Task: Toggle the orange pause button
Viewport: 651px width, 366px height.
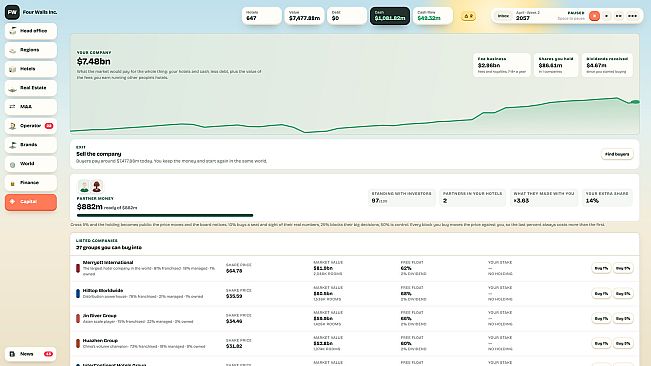Action: coord(594,16)
